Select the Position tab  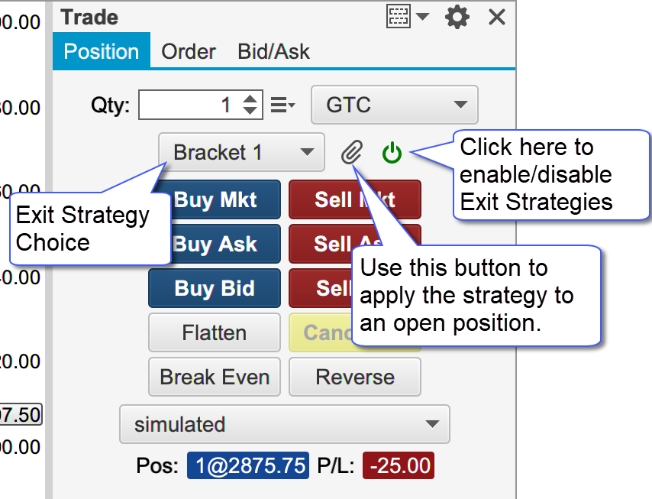[101, 51]
